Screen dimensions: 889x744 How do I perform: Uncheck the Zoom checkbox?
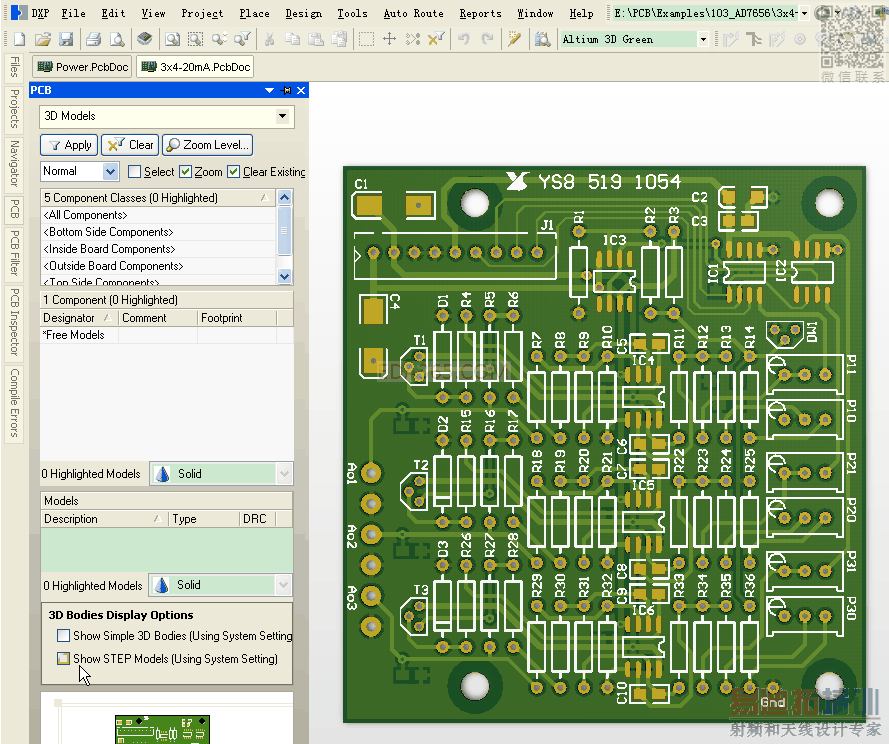(x=185, y=172)
